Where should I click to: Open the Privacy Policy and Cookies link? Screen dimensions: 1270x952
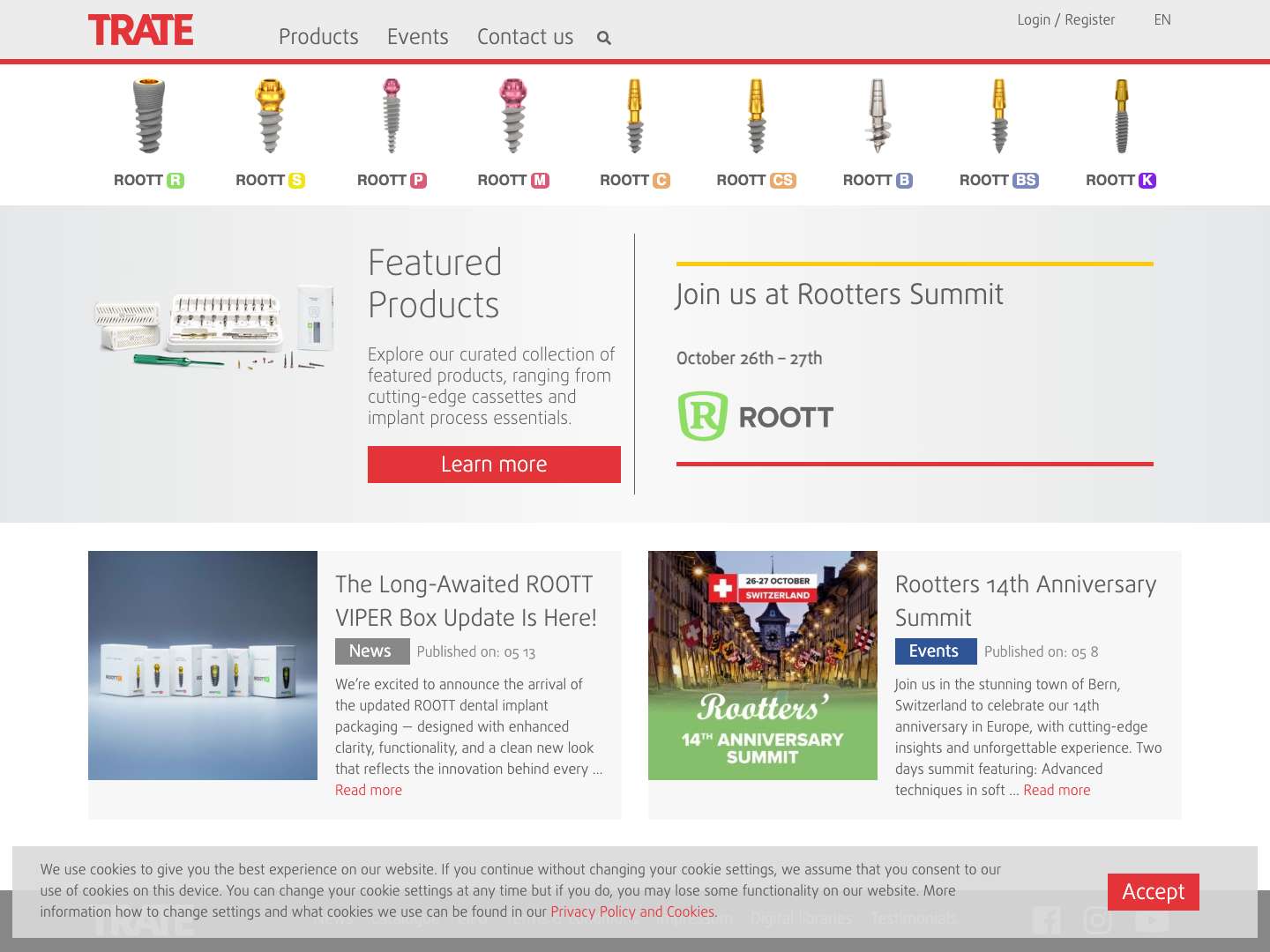coord(633,912)
